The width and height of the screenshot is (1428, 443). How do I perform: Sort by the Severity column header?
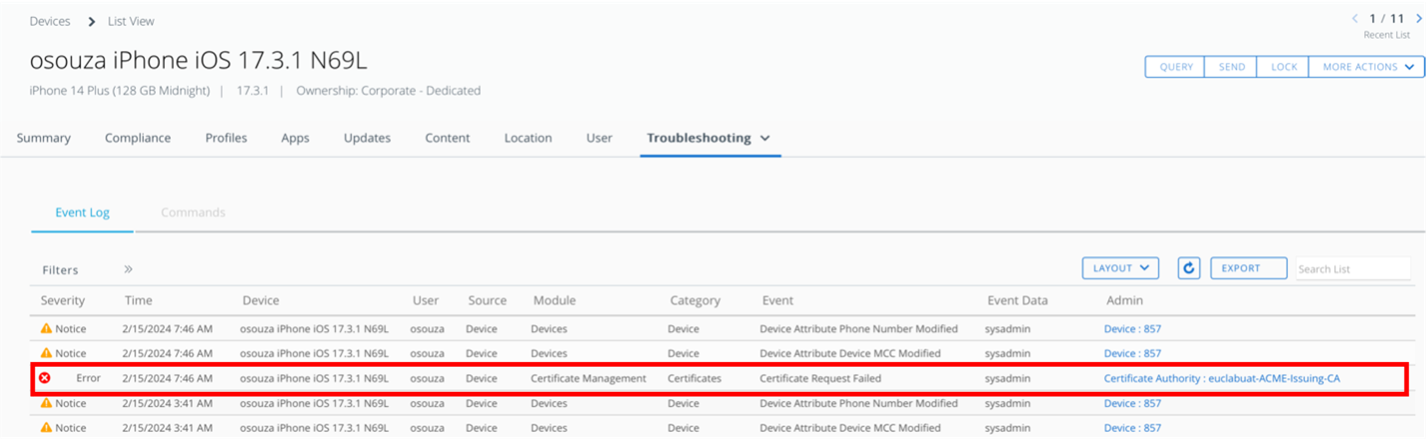click(63, 300)
